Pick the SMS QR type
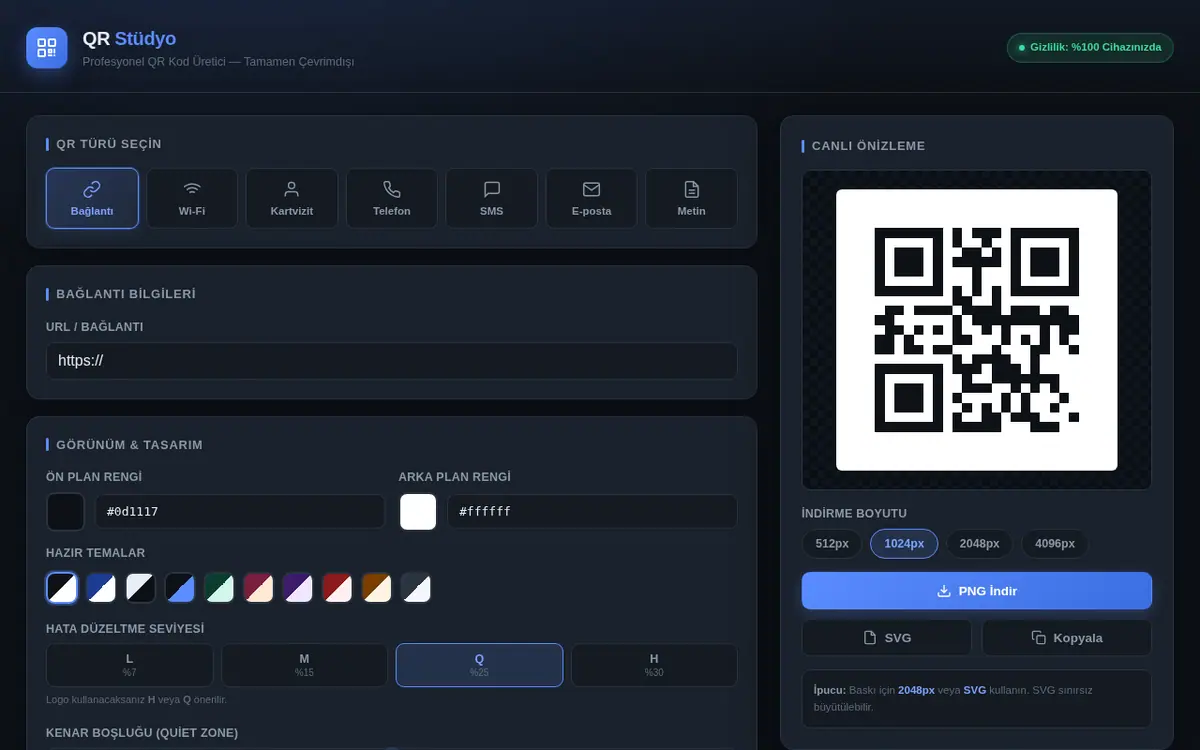This screenshot has width=1200, height=750. 492,198
